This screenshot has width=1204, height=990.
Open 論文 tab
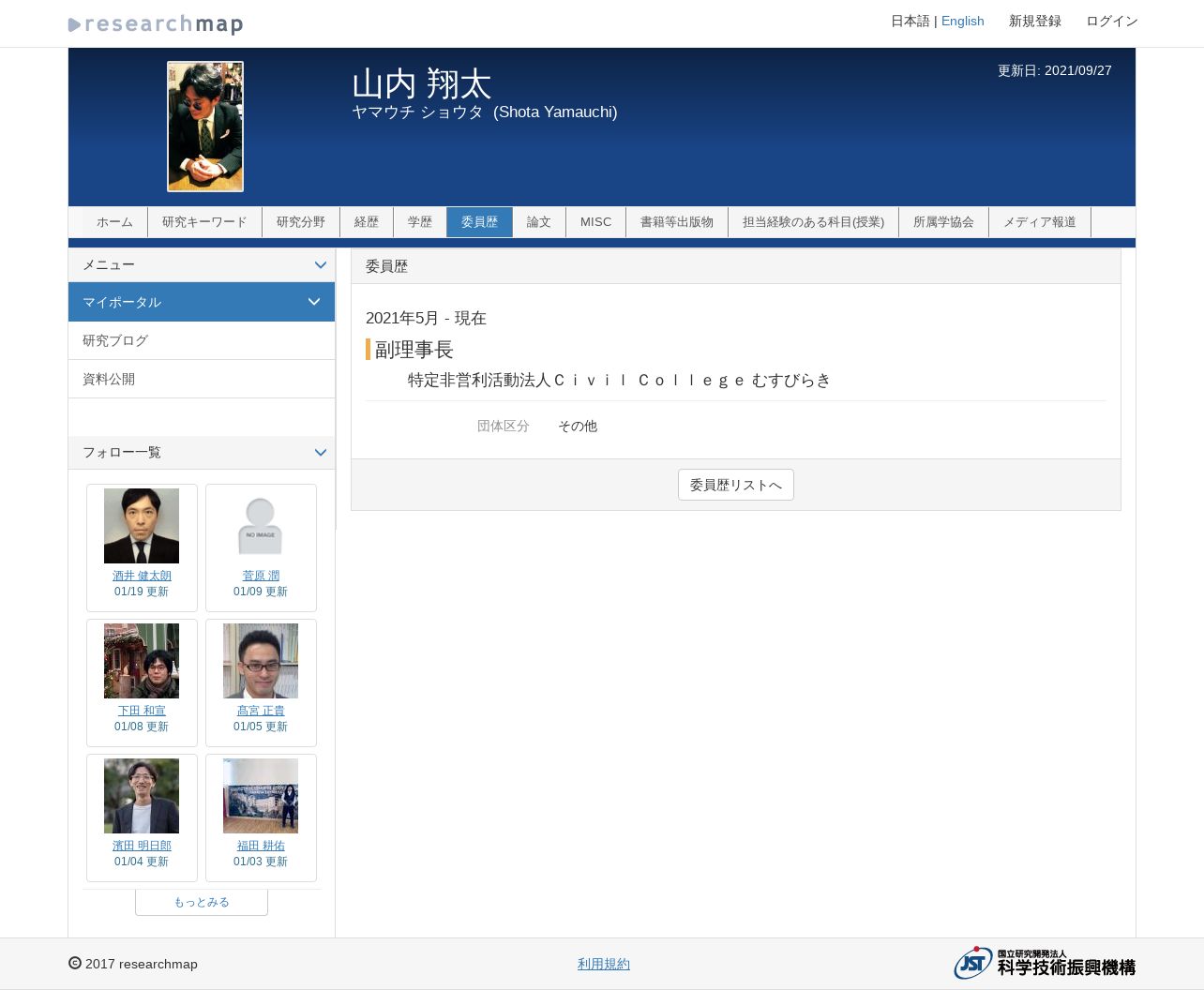click(x=539, y=222)
